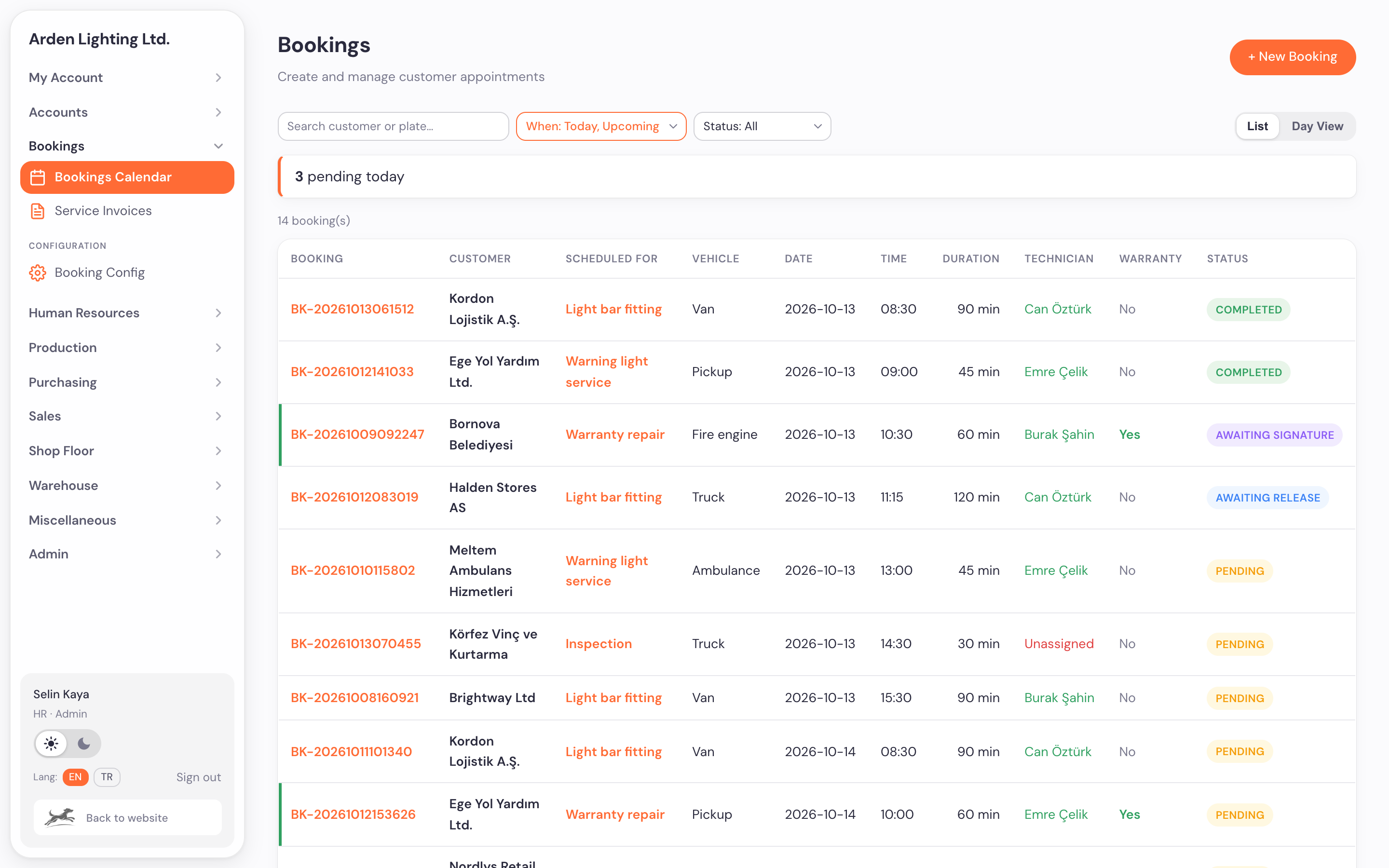Click Brightway Ltd customer name
The height and width of the screenshot is (868, 1389).
pyautogui.click(x=492, y=698)
